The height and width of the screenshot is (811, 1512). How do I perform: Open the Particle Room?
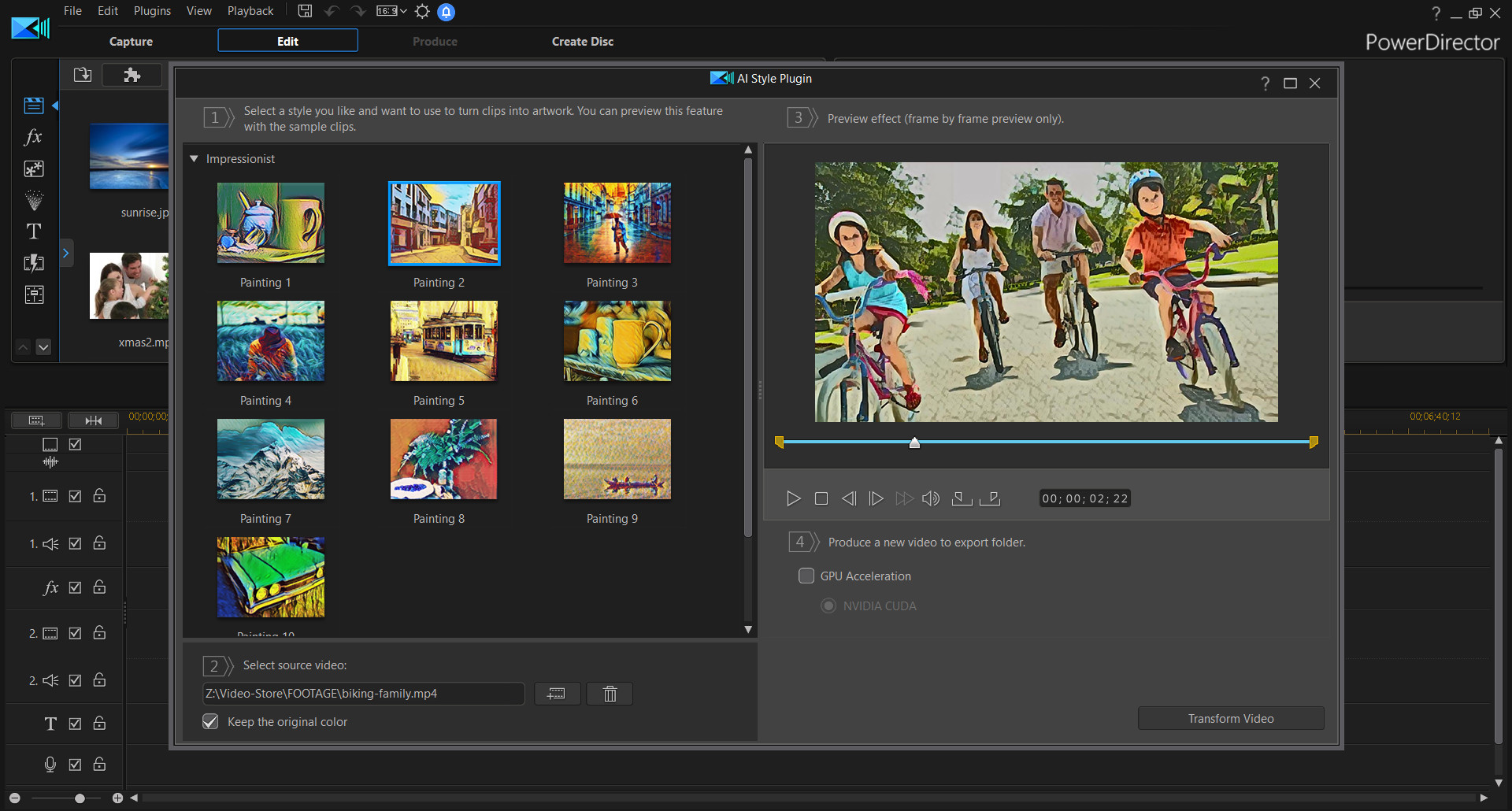[x=34, y=200]
